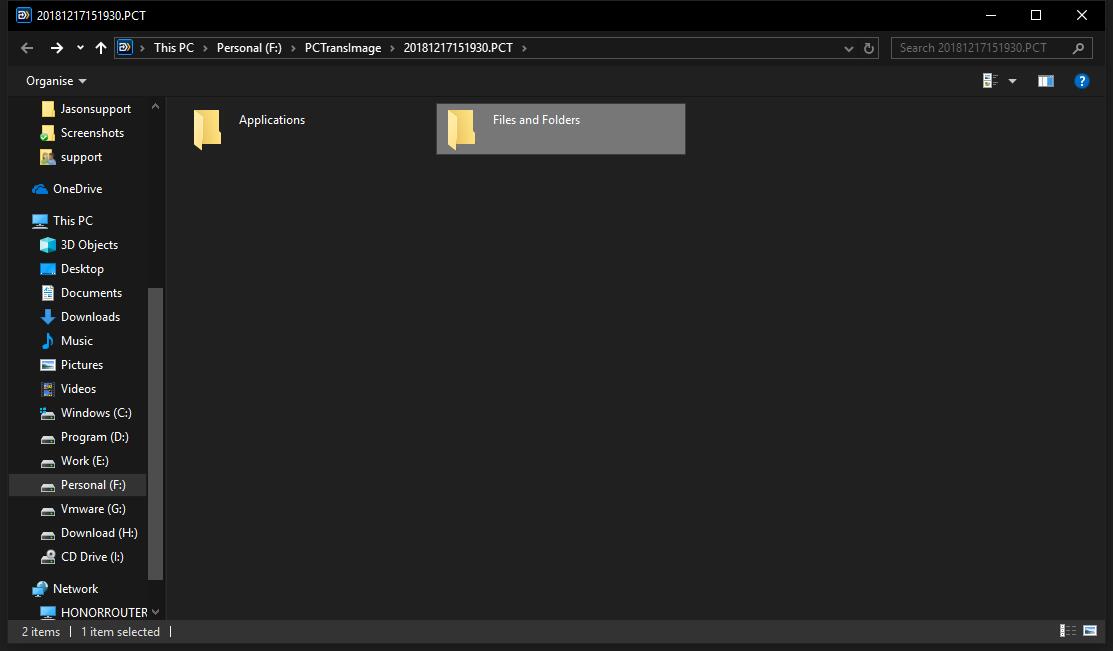Click the search box for 20181217151930.PCT
Image resolution: width=1113 pixels, height=651 pixels.
point(991,48)
